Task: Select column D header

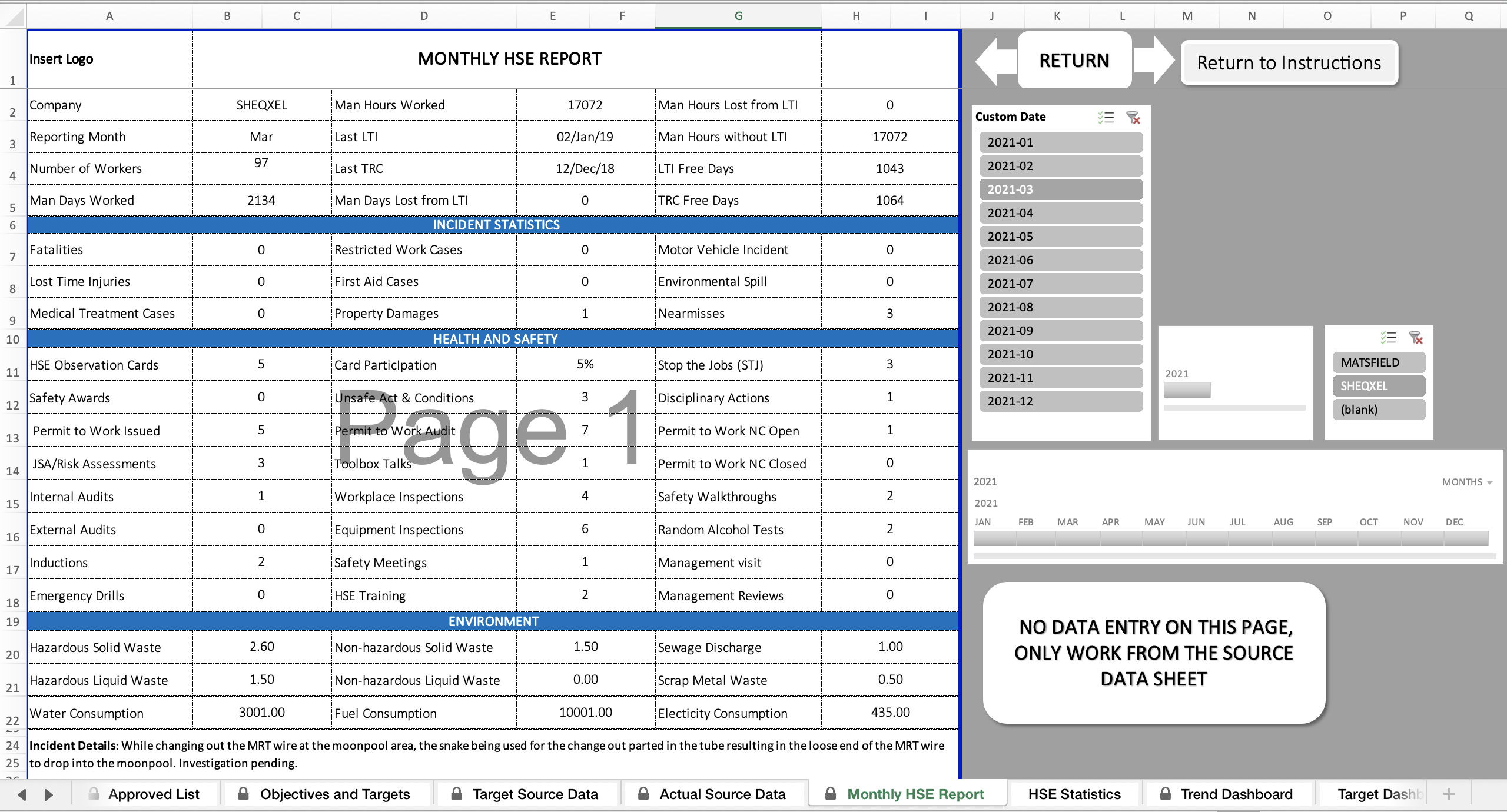Action: pyautogui.click(x=424, y=16)
